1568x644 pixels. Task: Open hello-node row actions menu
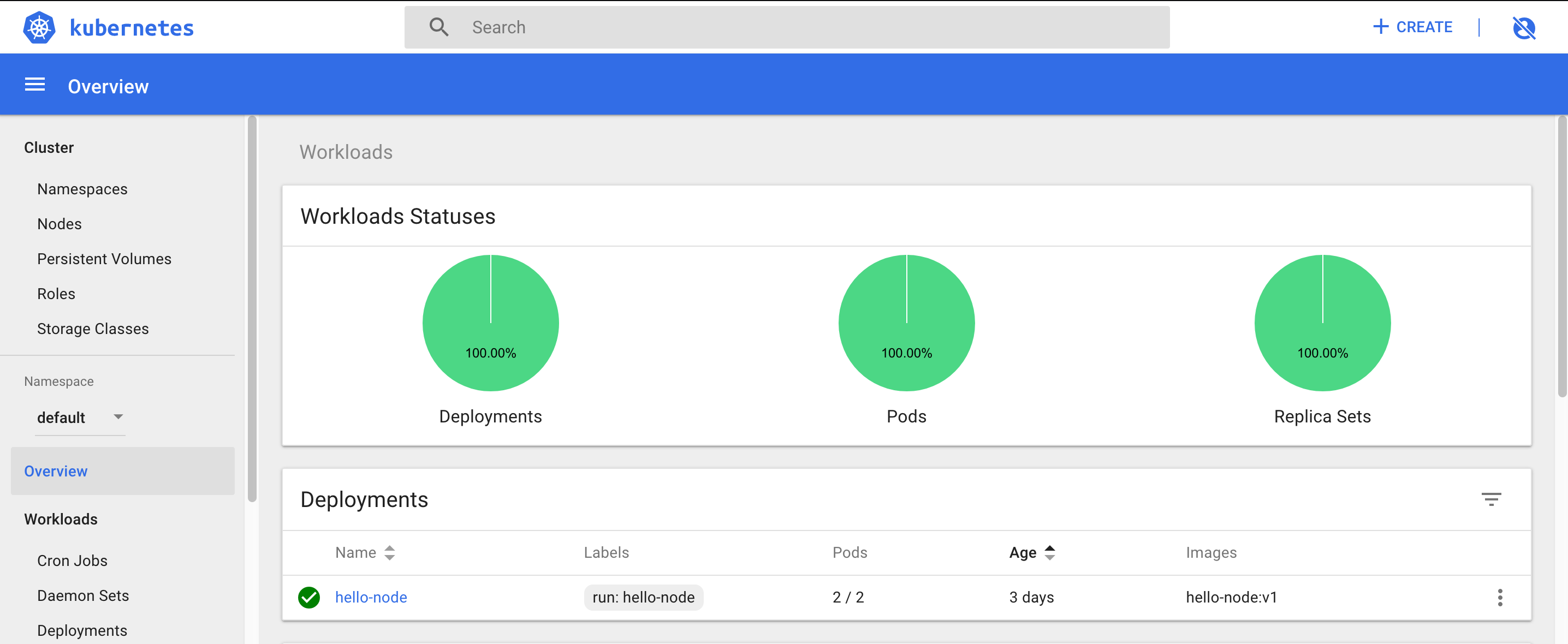coord(1499,597)
